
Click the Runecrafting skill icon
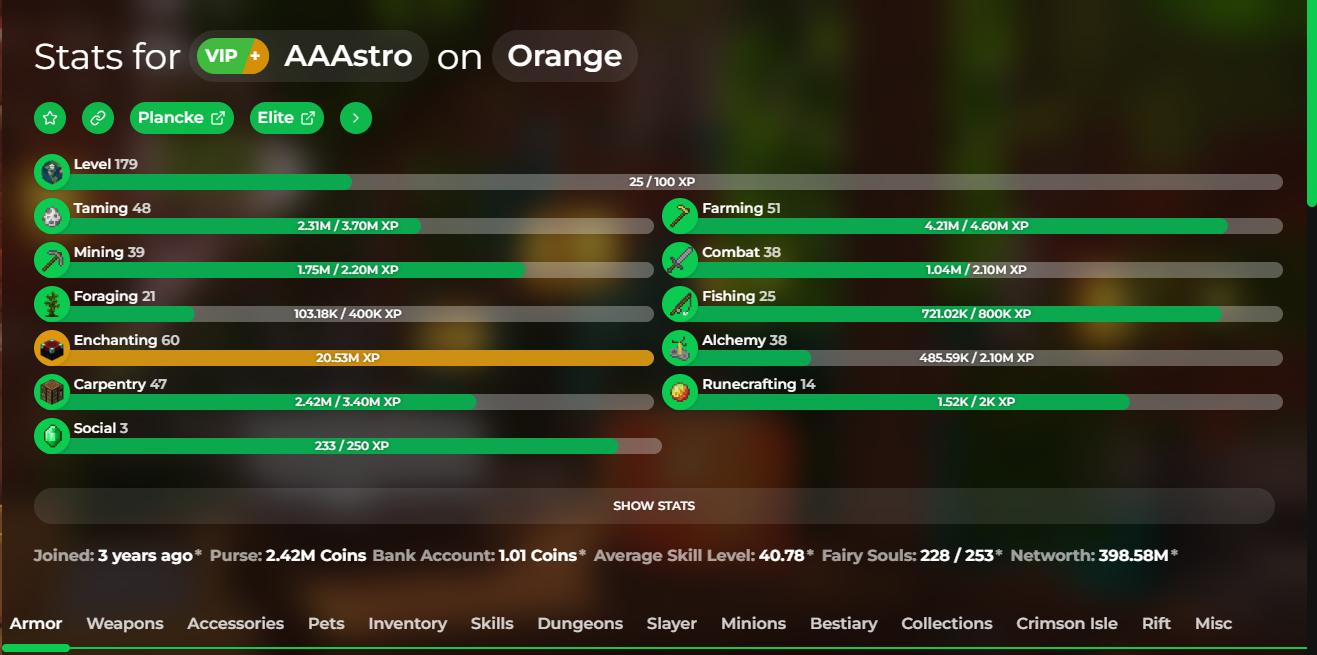click(680, 392)
